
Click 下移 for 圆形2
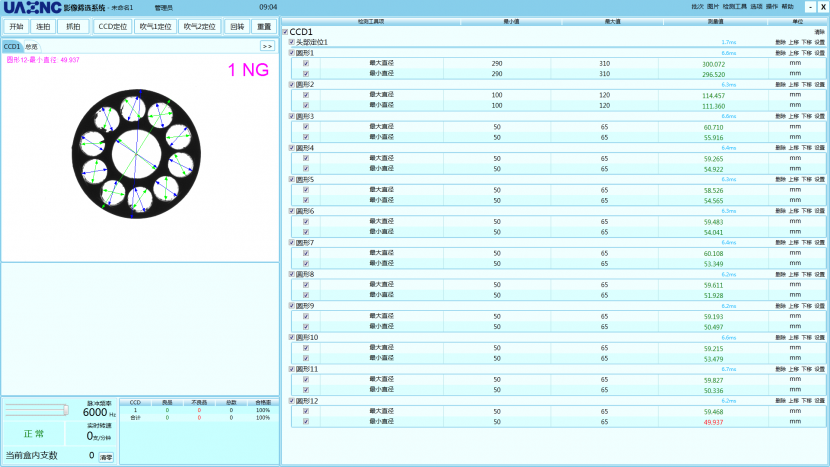[x=807, y=85]
